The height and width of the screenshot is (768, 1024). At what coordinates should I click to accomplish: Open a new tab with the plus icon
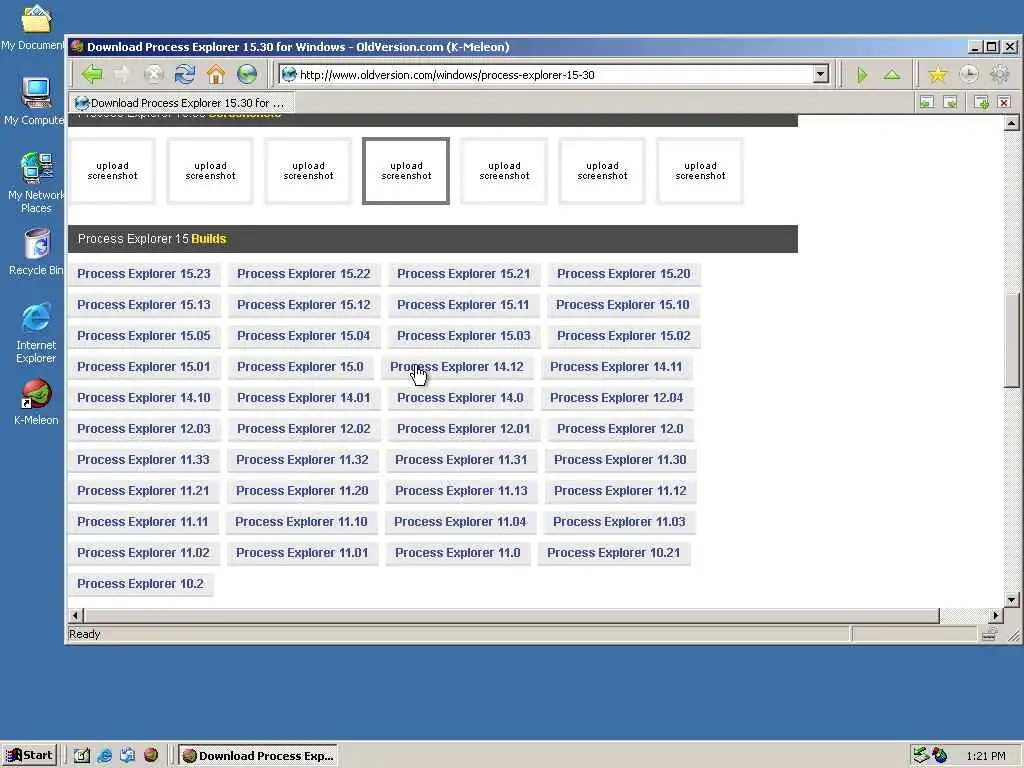point(981,103)
